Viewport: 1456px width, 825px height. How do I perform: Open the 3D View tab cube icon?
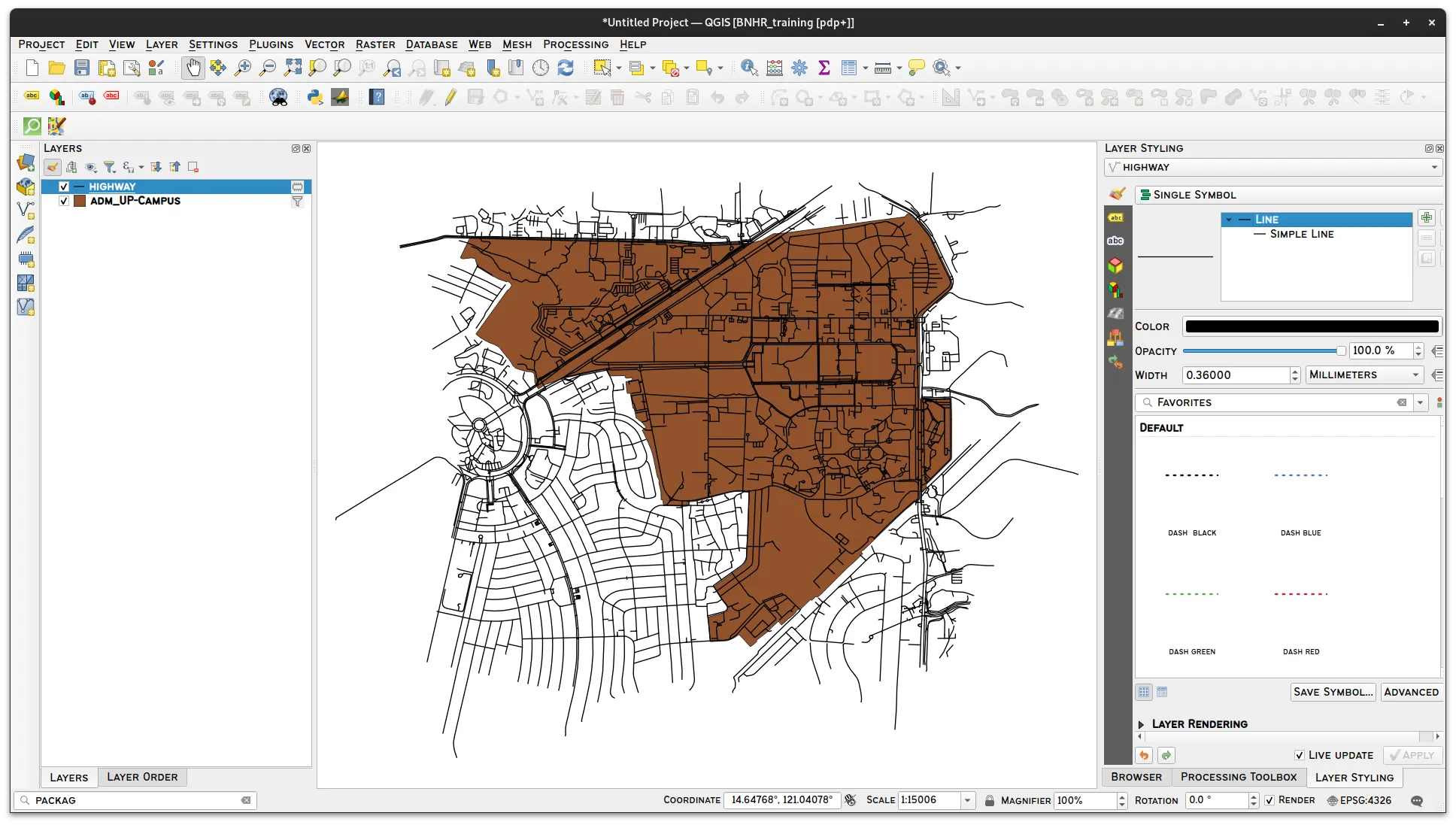(x=1115, y=265)
